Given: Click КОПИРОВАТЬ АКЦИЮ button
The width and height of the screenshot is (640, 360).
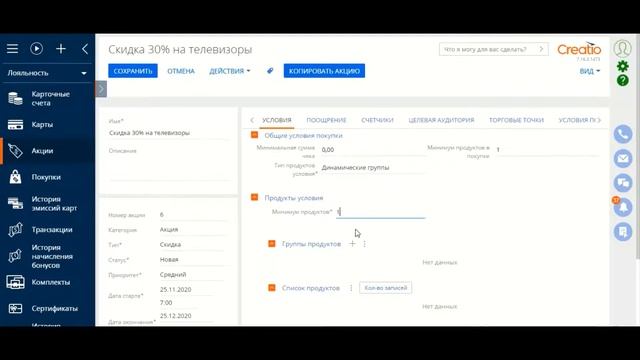Looking at the screenshot, I should pyautogui.click(x=324, y=71).
